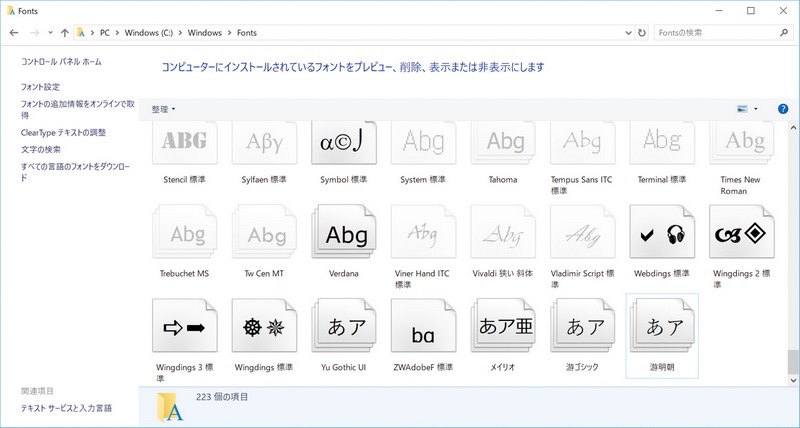Click the vertical scrollbar thumb
Image resolution: width=800 pixels, height=428 pixels.
[793, 362]
